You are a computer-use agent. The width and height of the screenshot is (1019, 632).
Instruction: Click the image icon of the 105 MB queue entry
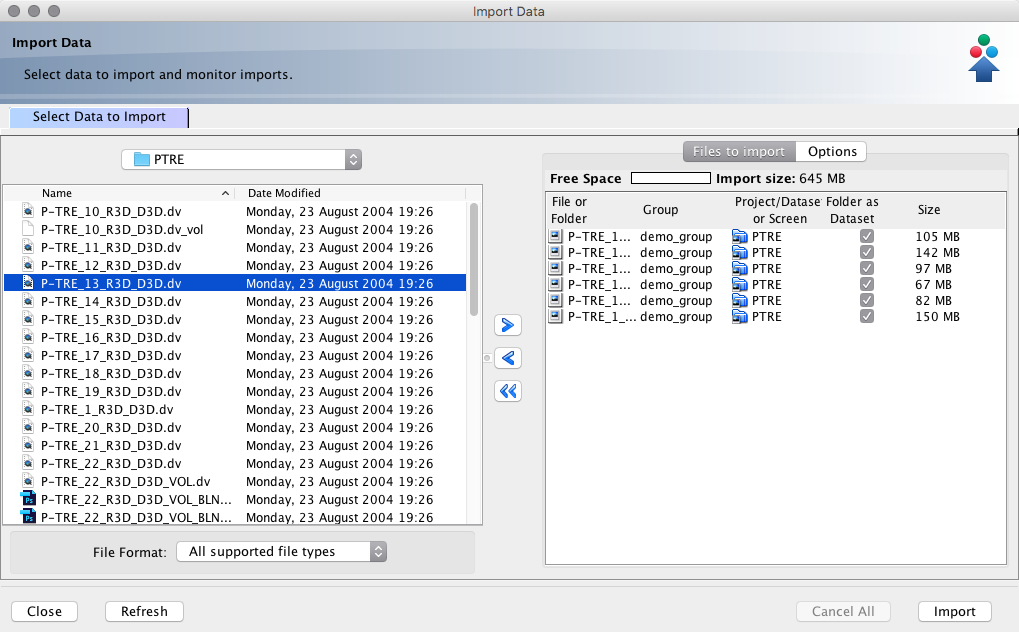tap(556, 237)
